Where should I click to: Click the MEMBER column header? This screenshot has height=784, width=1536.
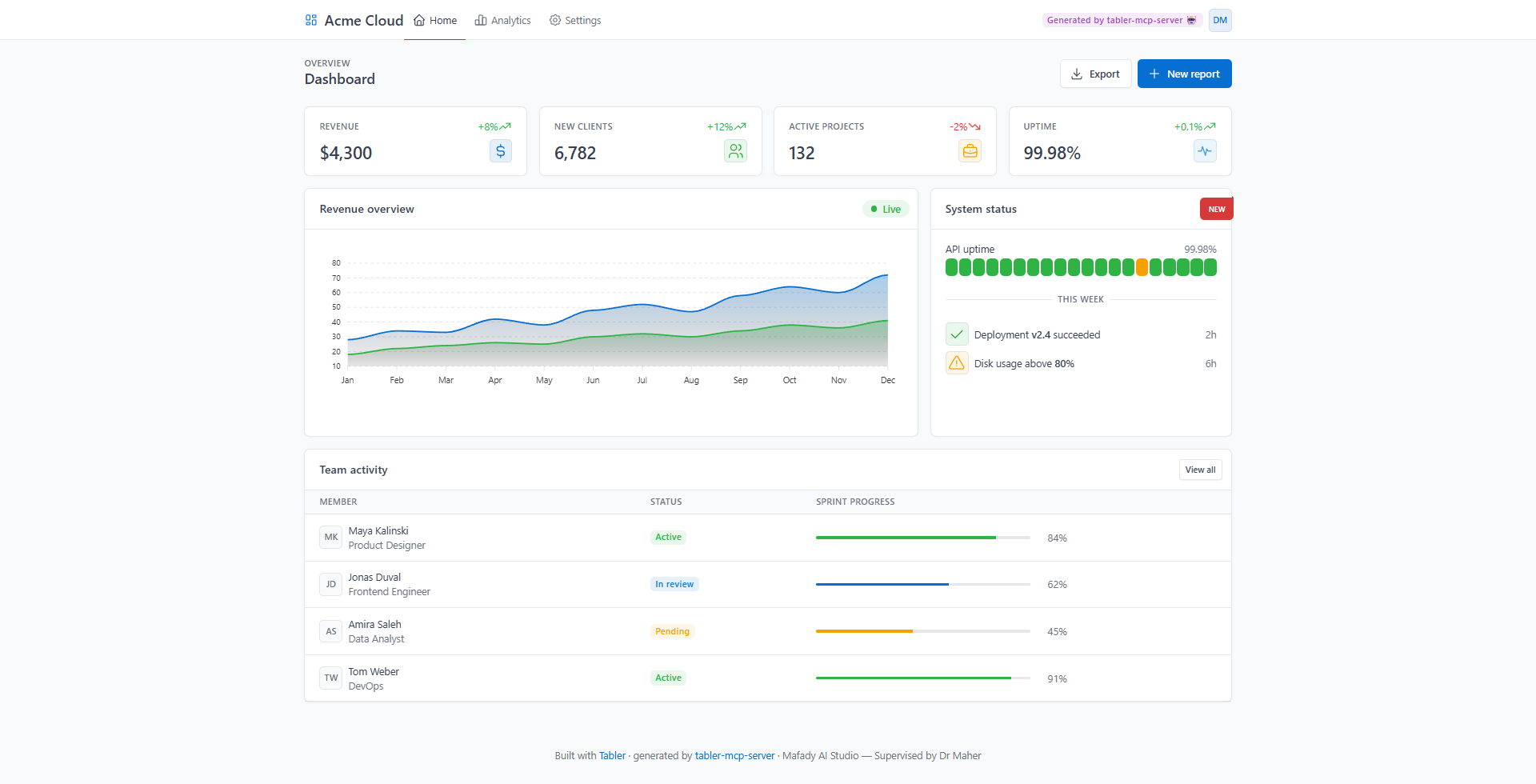point(338,502)
